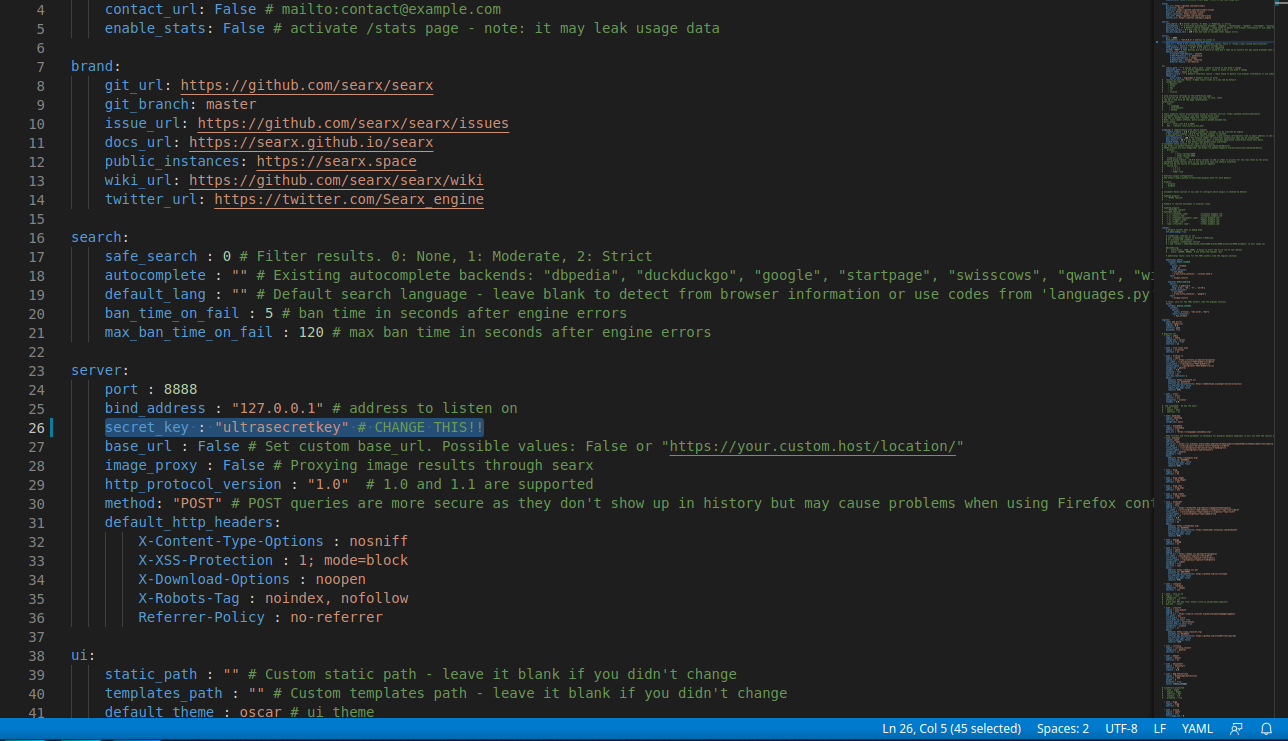Screen dimensions: 1288x741
Task: Open the searx.space public instances link
Action: (x=336, y=162)
